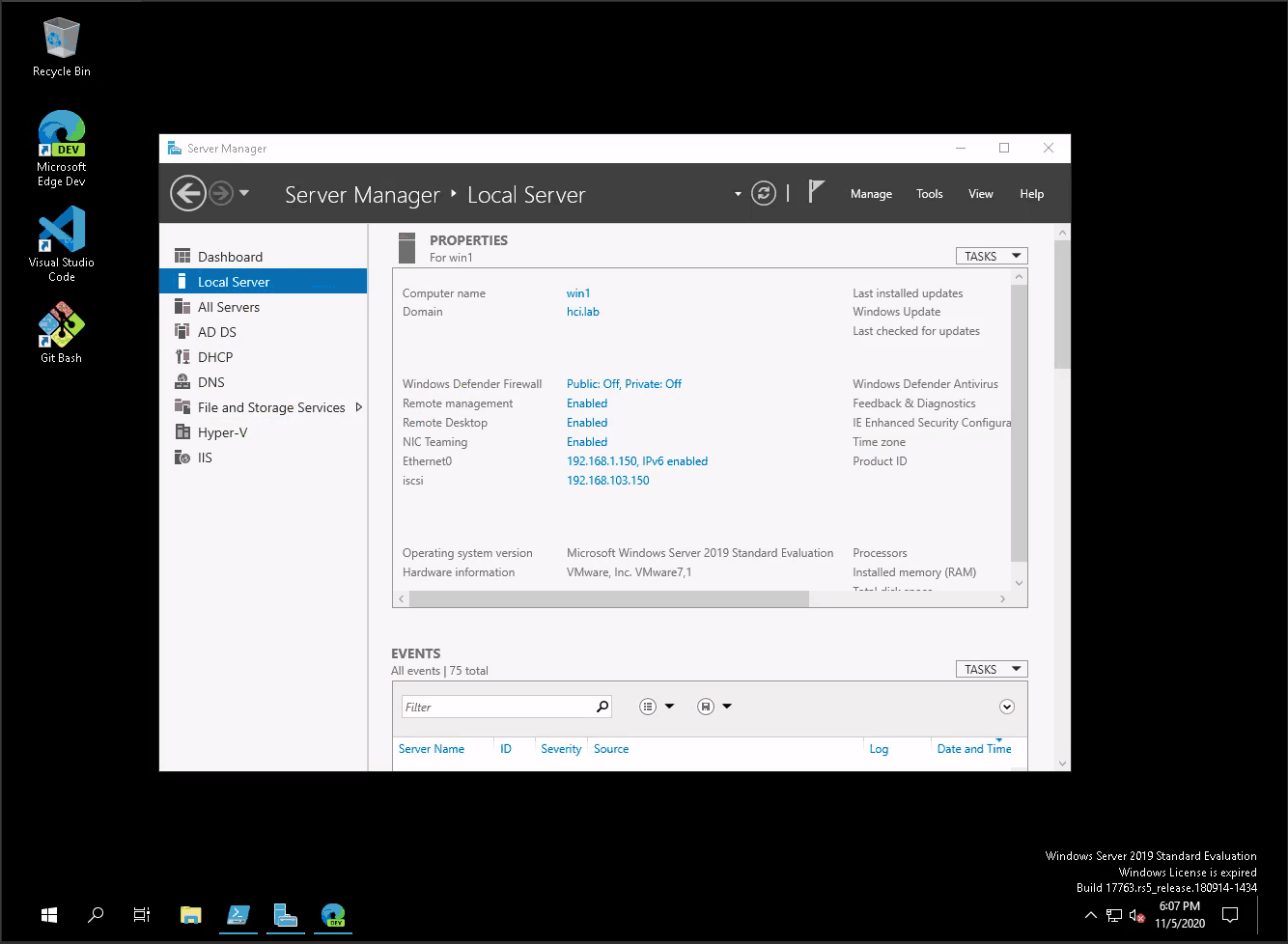This screenshot has height=944, width=1288.
Task: Click the Hyper-V role icon
Action: (x=182, y=432)
